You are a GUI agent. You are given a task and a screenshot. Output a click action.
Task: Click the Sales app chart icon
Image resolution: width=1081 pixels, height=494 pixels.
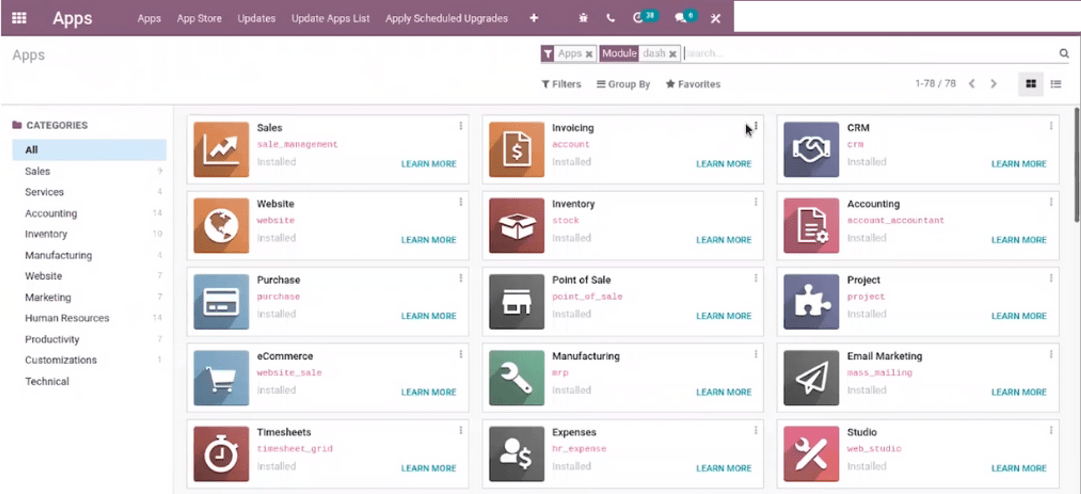point(221,150)
